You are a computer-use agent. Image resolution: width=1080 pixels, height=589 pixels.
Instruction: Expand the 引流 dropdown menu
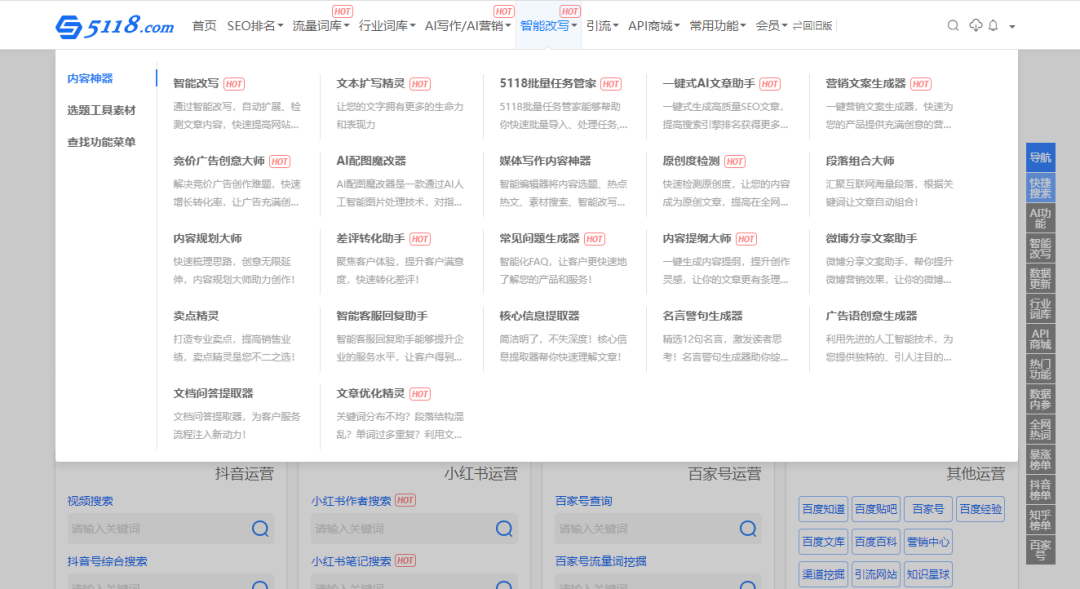pyautogui.click(x=602, y=25)
